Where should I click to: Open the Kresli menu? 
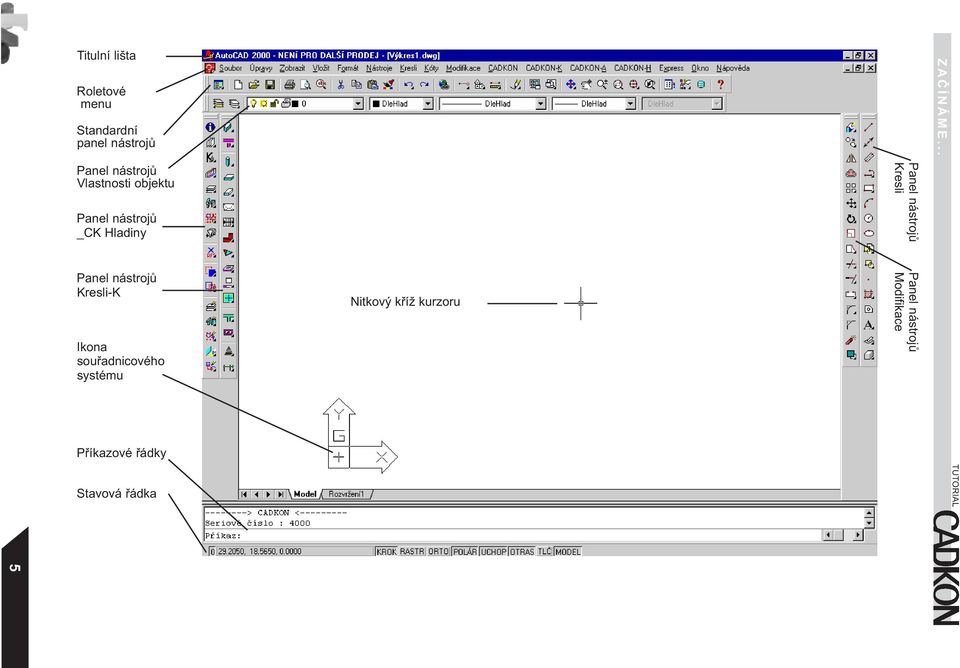408,69
